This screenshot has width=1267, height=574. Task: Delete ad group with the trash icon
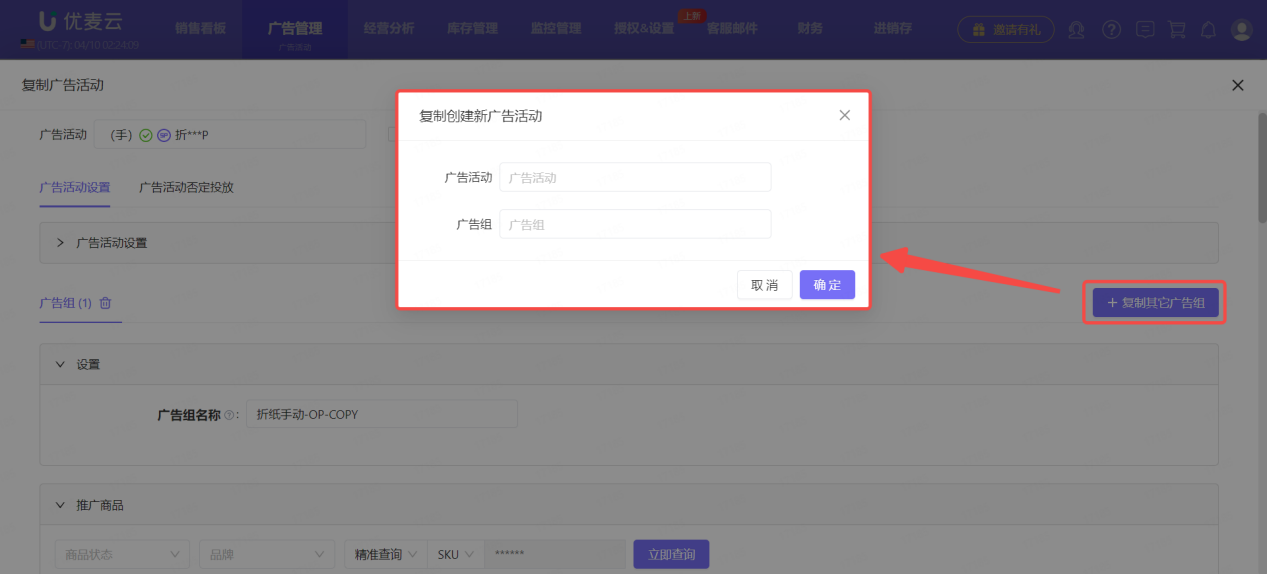(105, 303)
